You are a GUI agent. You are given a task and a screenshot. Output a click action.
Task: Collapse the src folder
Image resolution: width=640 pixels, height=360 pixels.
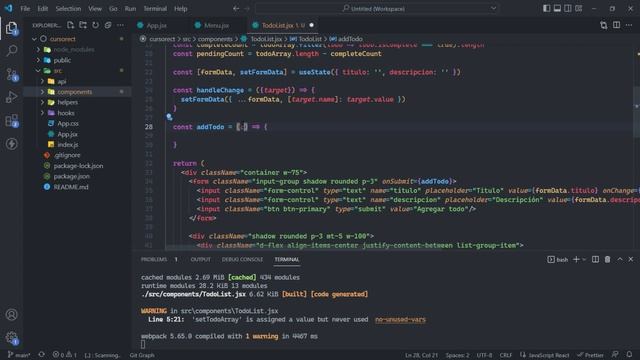tap(38, 71)
